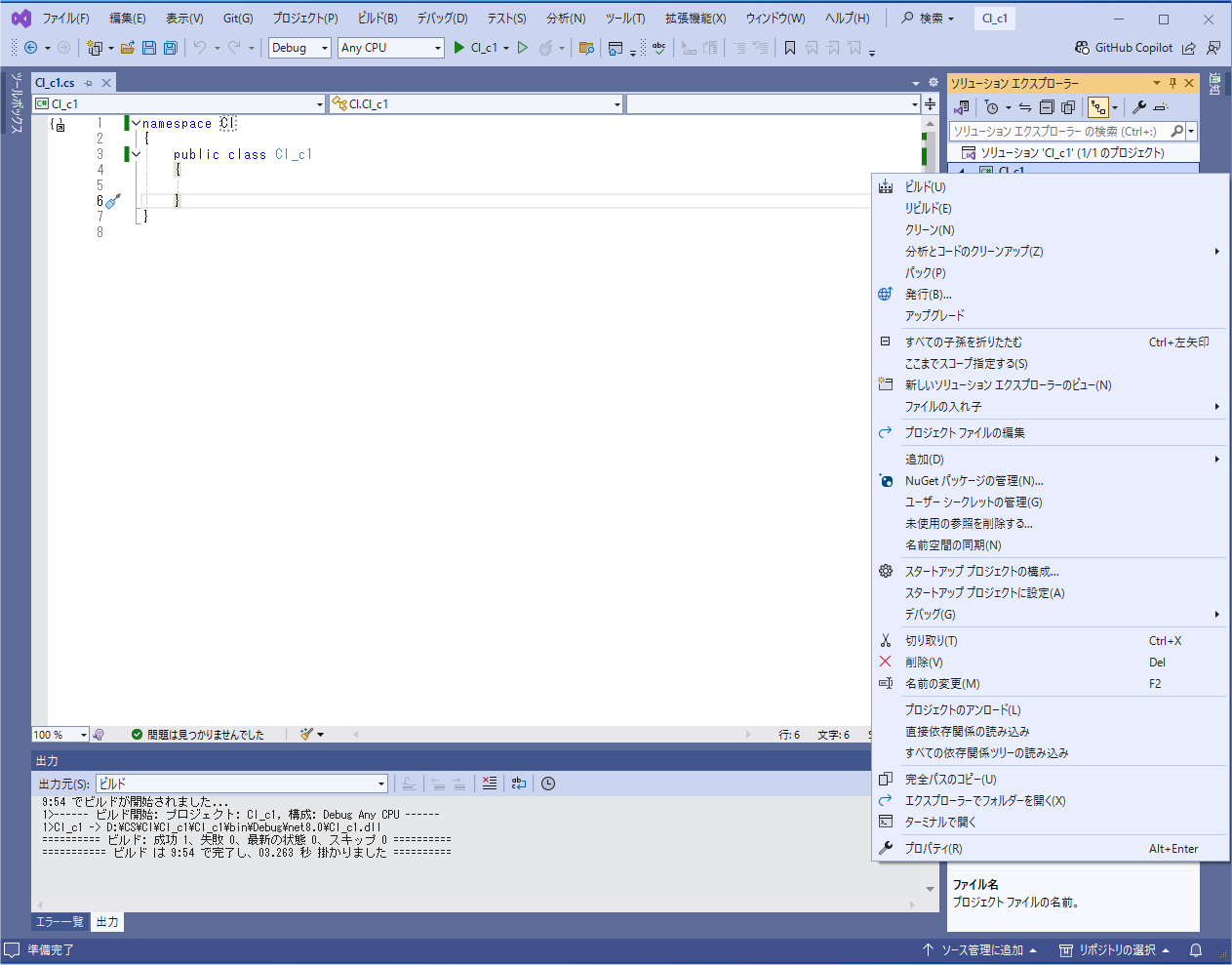
Task: Click the clock timestamp icon in output toolbar
Action: click(548, 784)
